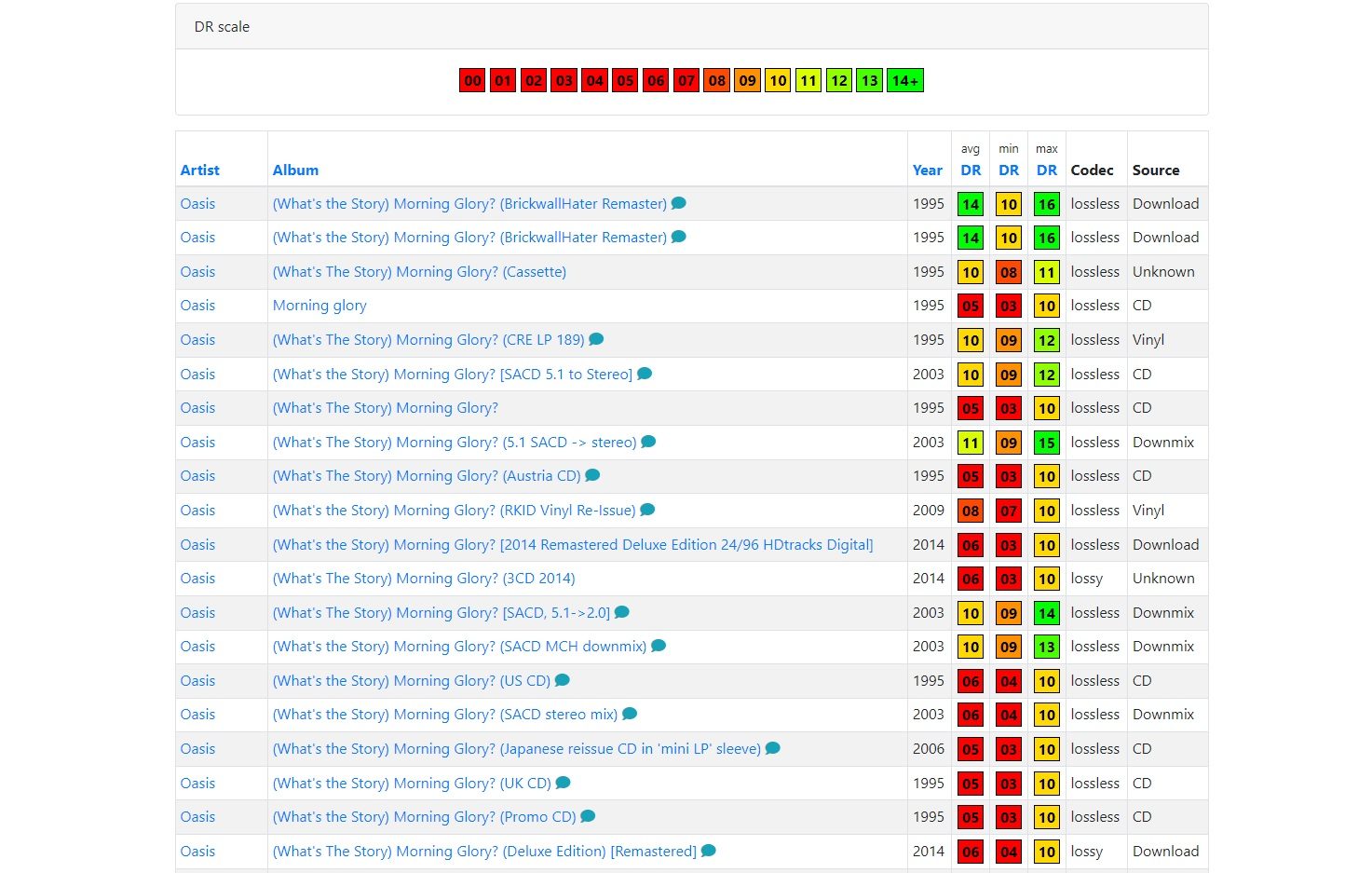The width and height of the screenshot is (1372, 873).
Task: Sort table by Album column
Action: (295, 170)
